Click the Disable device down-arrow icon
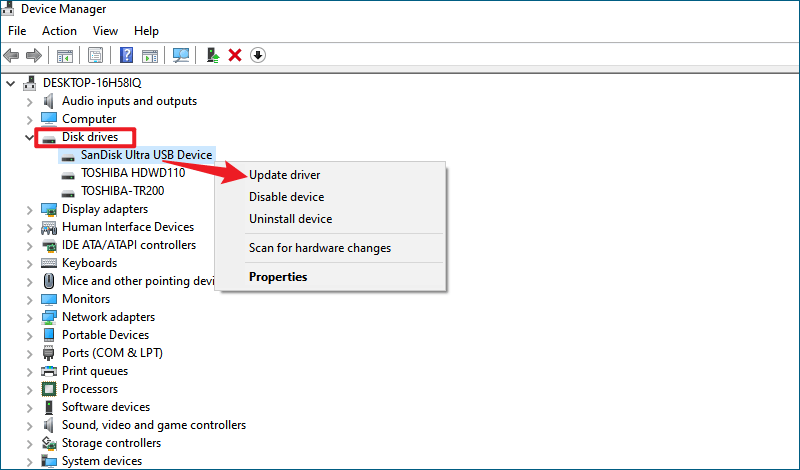 tap(258, 55)
